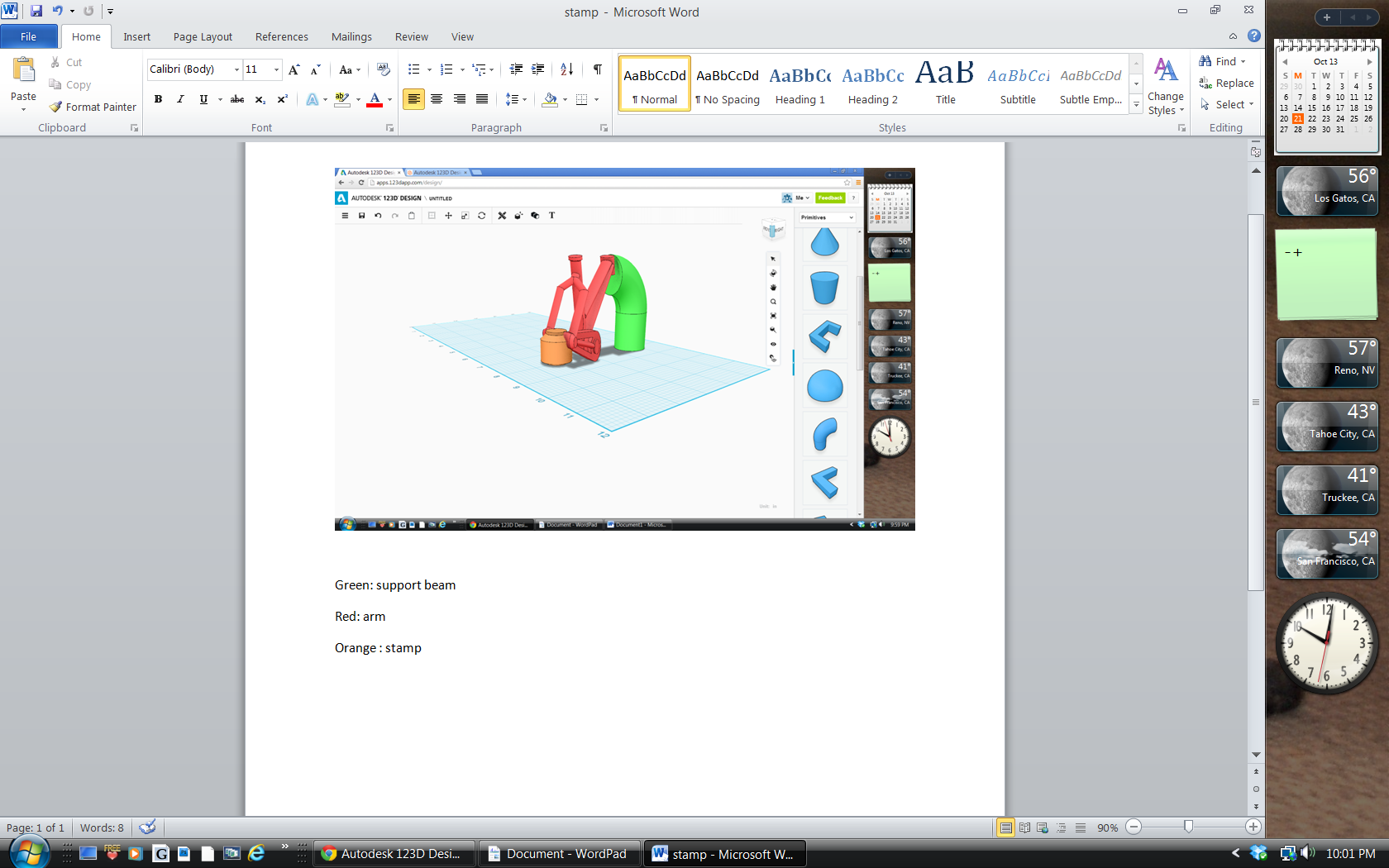1389x868 pixels.
Task: Click the zoom slider handle
Action: pos(1188,827)
